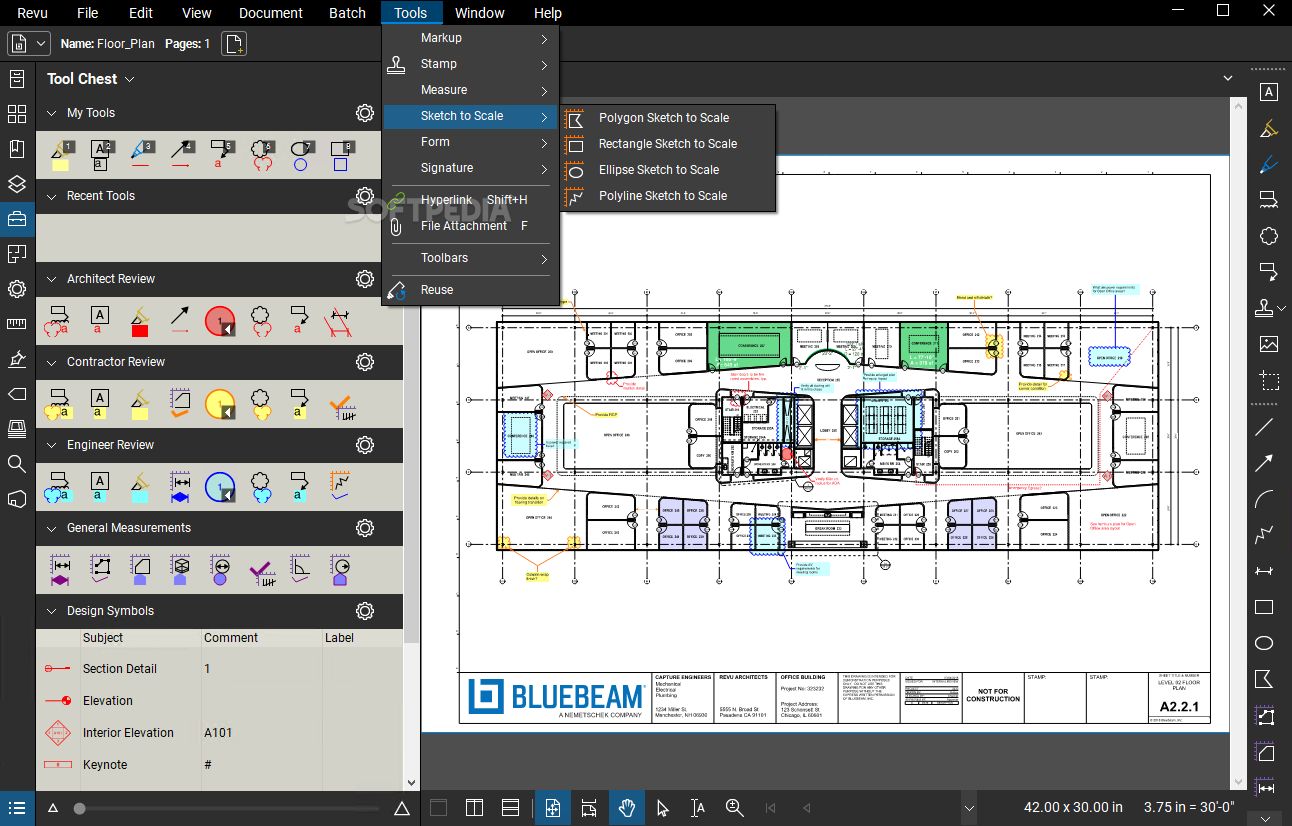Open the file properties dropdown at top left
Viewport: 1292px width, 826px height.
pyautogui.click(x=29, y=44)
